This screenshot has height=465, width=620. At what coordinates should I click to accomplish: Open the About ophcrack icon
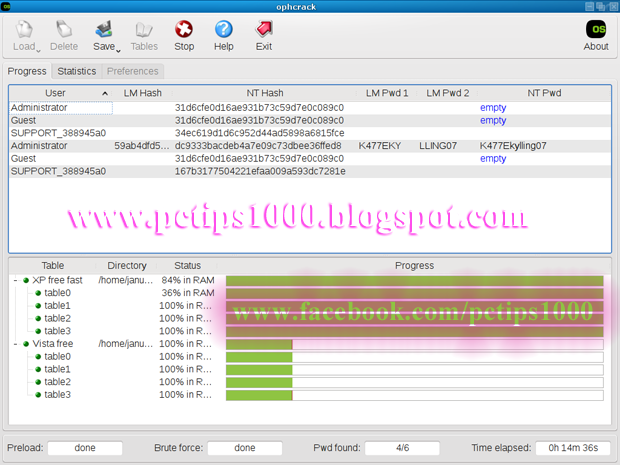[x=595, y=30]
